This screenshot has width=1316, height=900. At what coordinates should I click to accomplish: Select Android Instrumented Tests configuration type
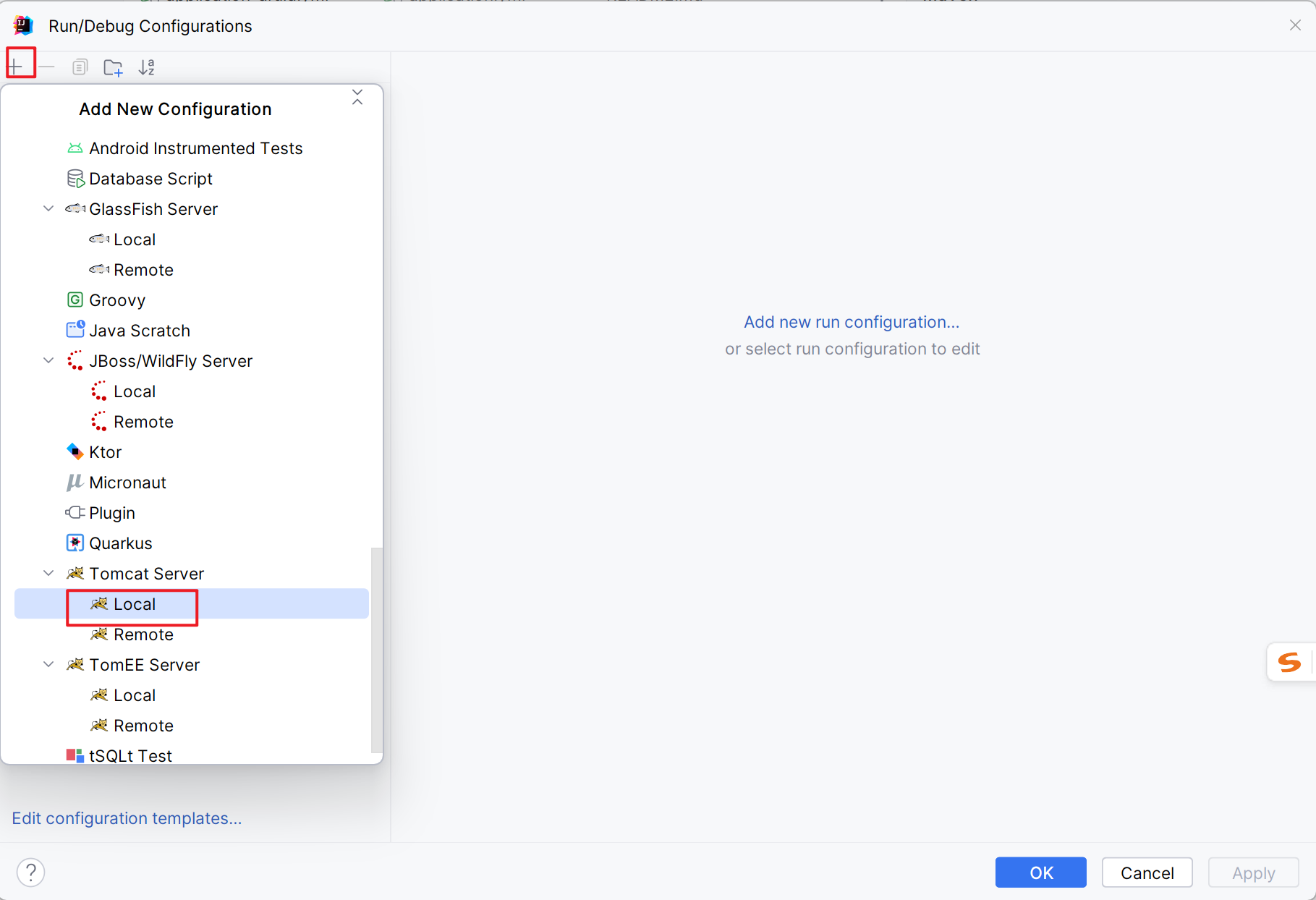[192, 148]
